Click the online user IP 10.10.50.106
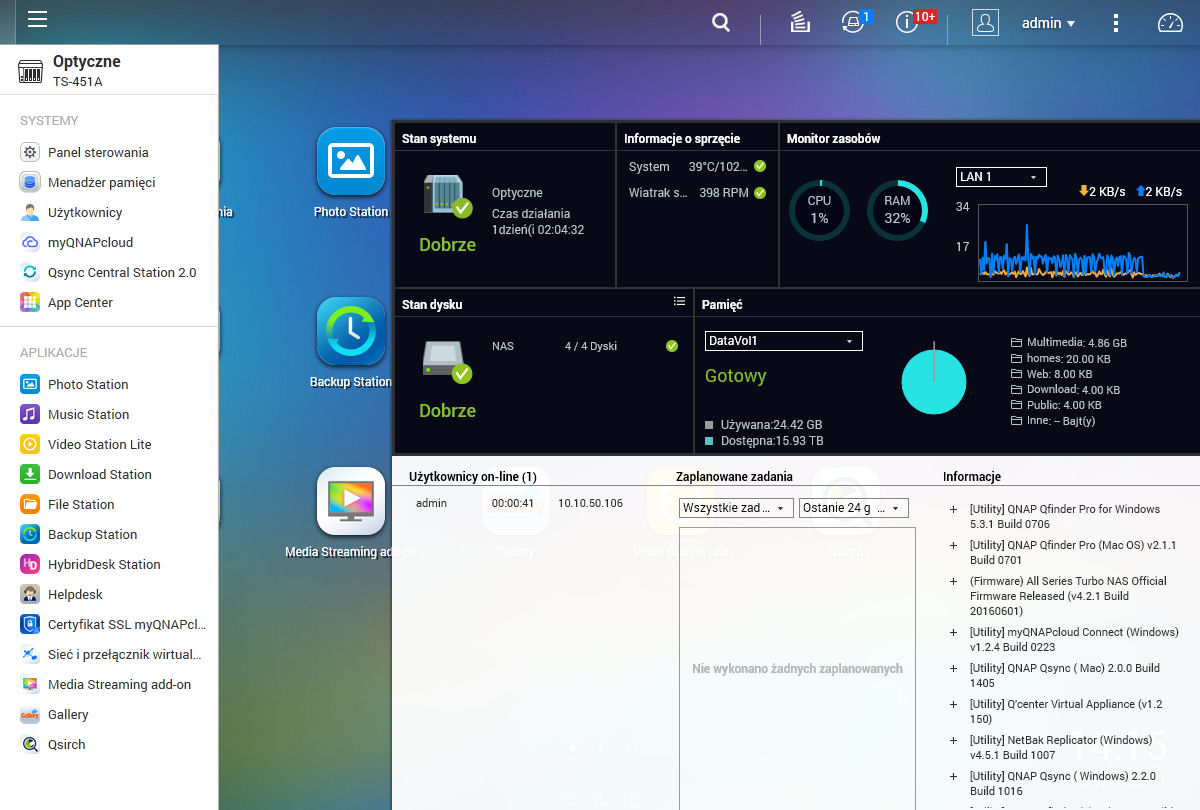The image size is (1200, 810). click(590, 503)
